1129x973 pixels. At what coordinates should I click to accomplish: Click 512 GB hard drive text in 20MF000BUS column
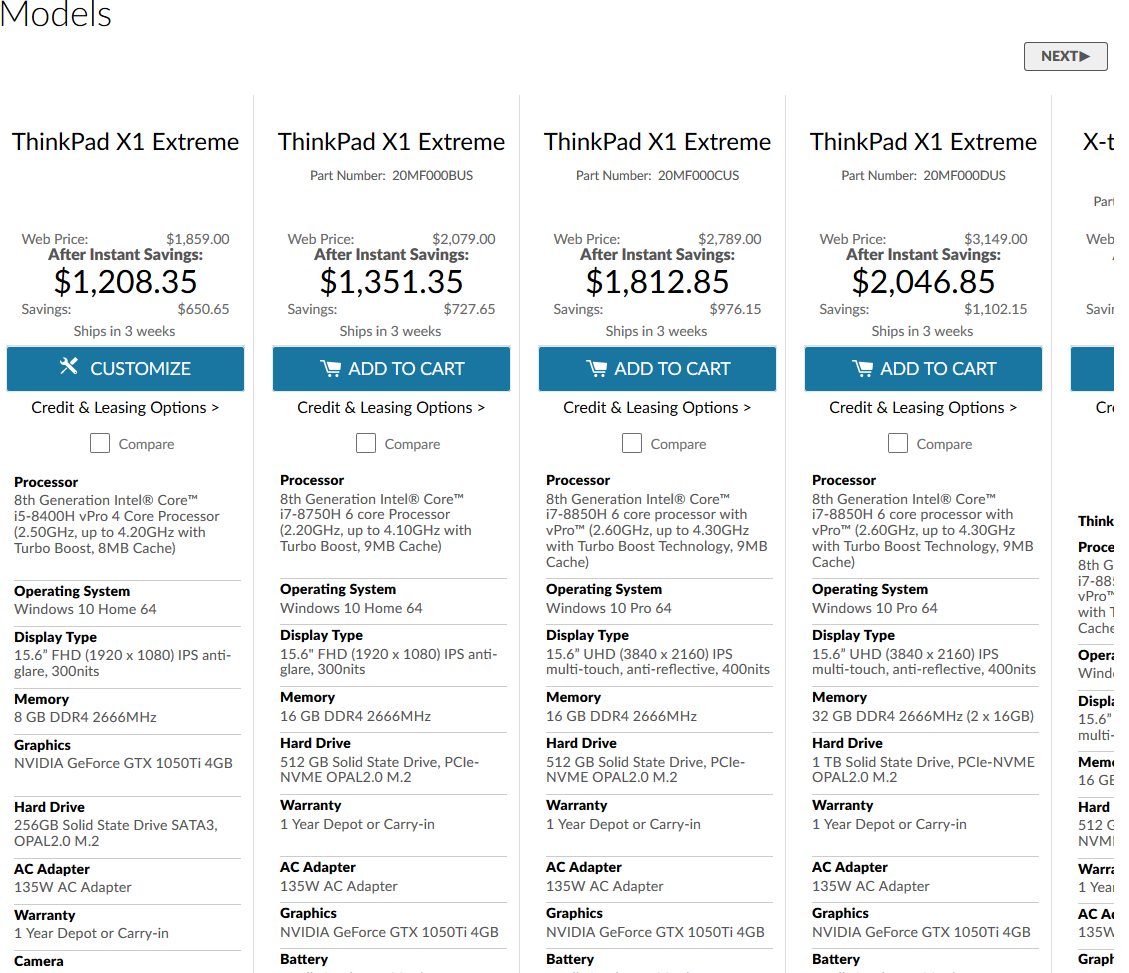[379, 770]
